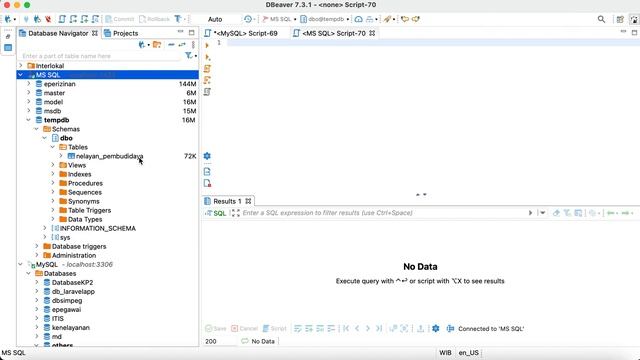
Task: Go to first row navigation icon
Action: pyautogui.click(x=346, y=329)
